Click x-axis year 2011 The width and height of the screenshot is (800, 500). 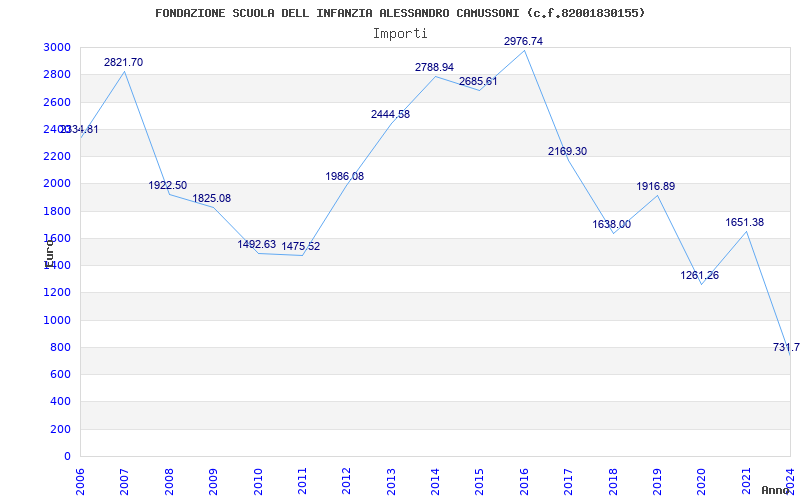302,481
